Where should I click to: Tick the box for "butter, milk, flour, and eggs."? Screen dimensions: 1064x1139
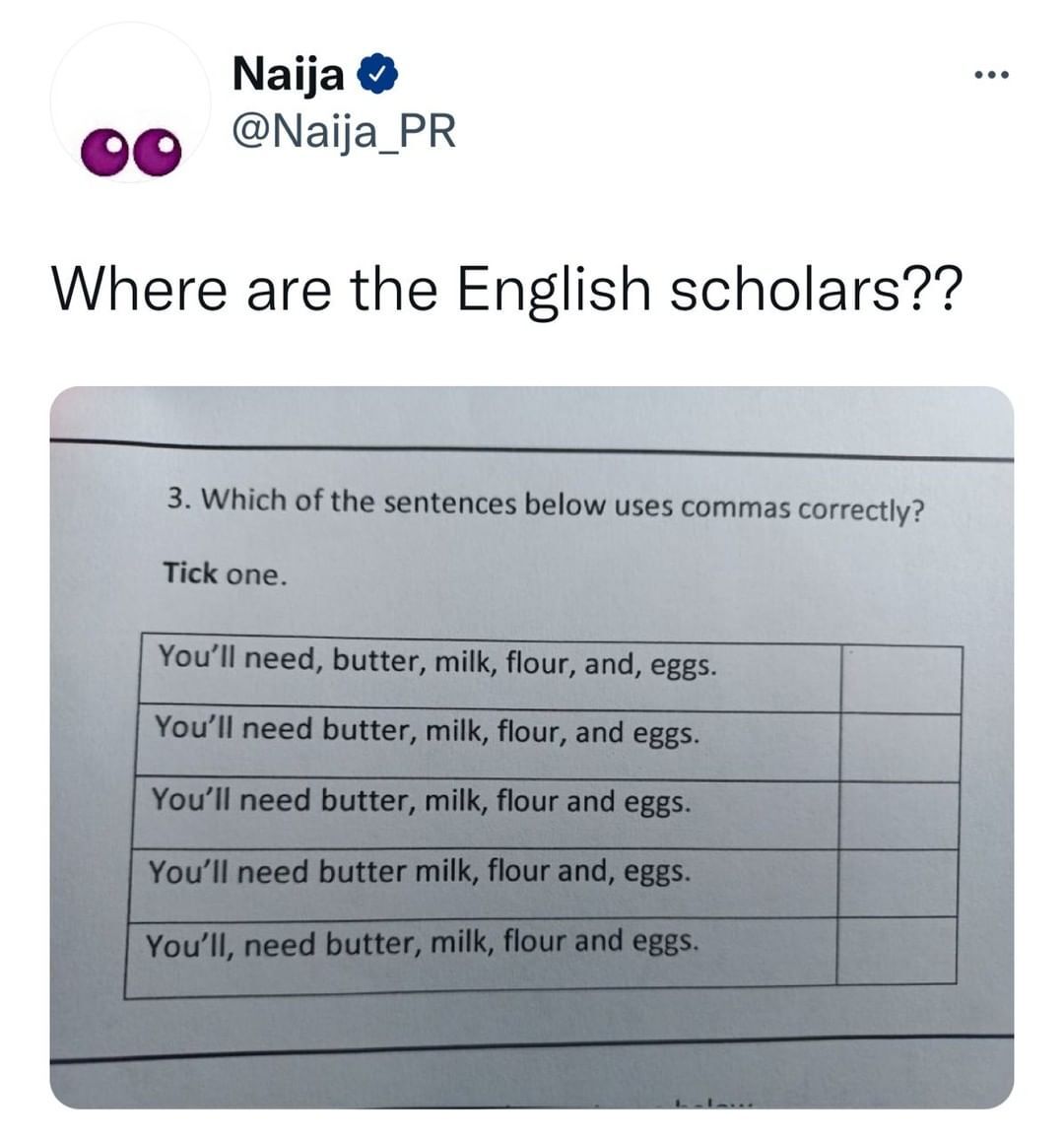[899, 747]
